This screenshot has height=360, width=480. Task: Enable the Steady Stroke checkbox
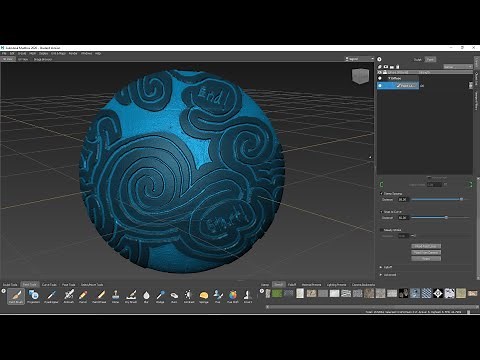point(381,230)
